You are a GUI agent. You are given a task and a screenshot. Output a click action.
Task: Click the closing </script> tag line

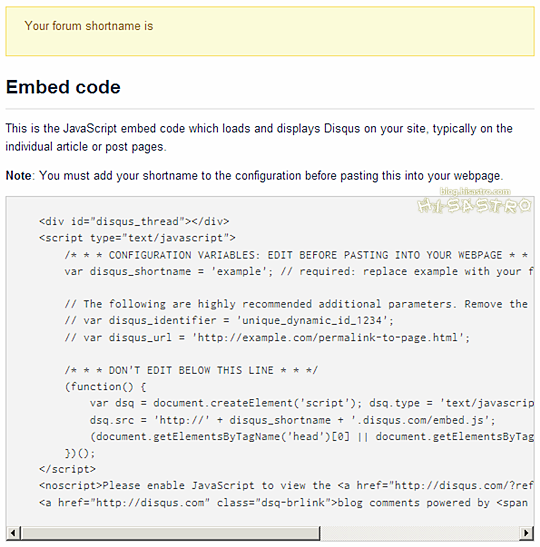(67, 469)
